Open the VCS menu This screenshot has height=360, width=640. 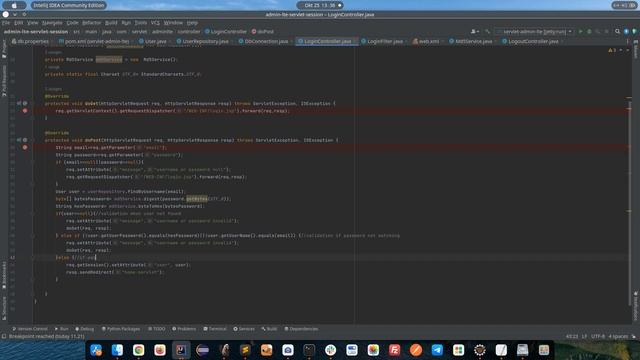click(155, 23)
